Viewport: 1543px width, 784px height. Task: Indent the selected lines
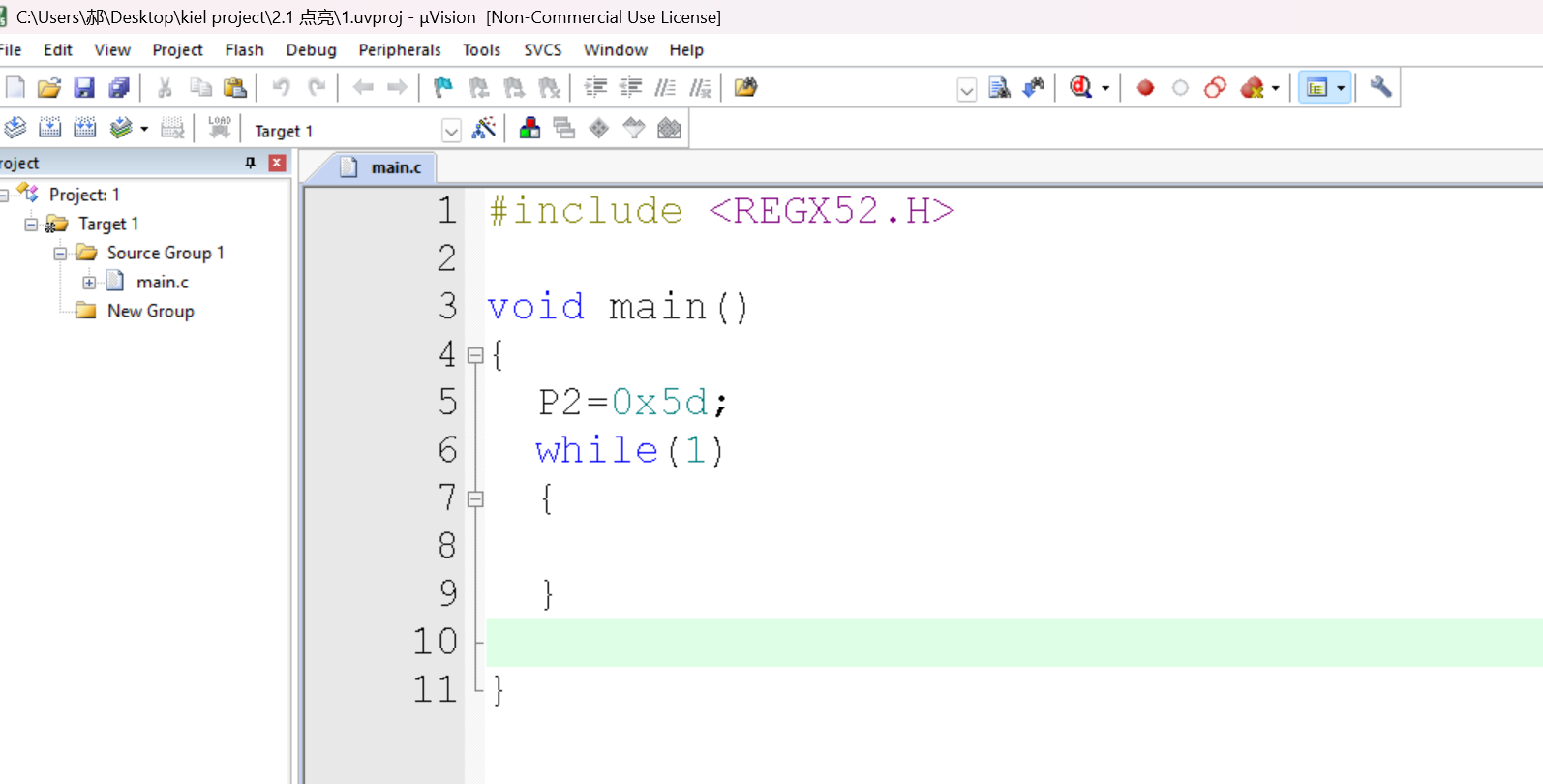coord(595,88)
